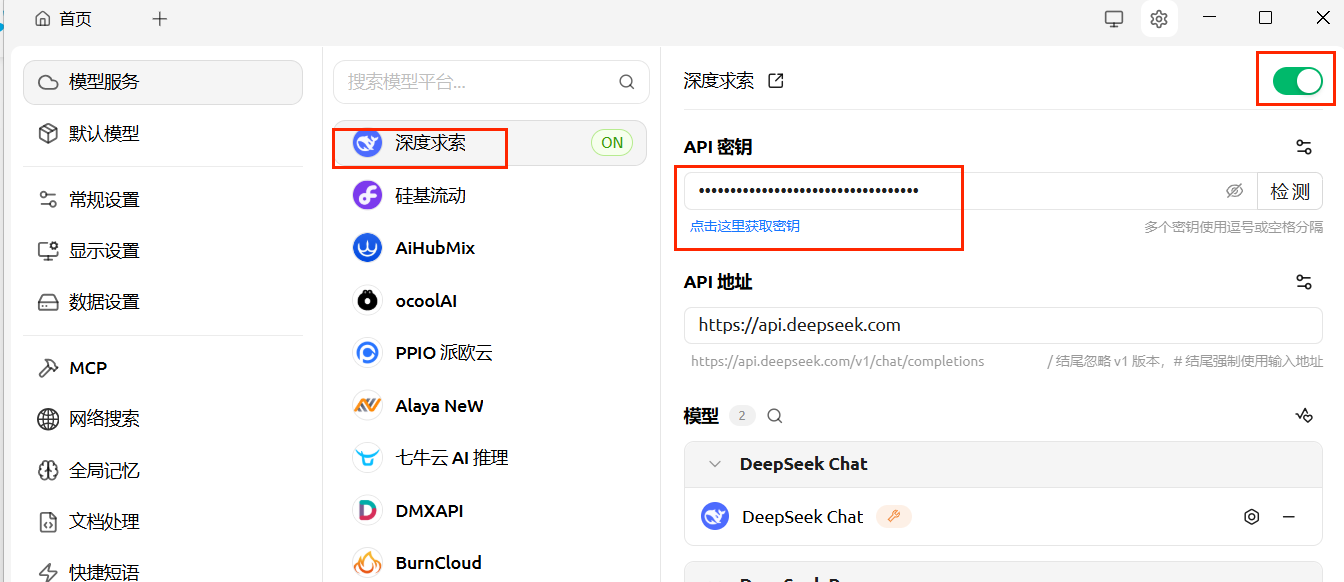
Task: Click the ON badge on 深度求索
Action: click(x=612, y=143)
